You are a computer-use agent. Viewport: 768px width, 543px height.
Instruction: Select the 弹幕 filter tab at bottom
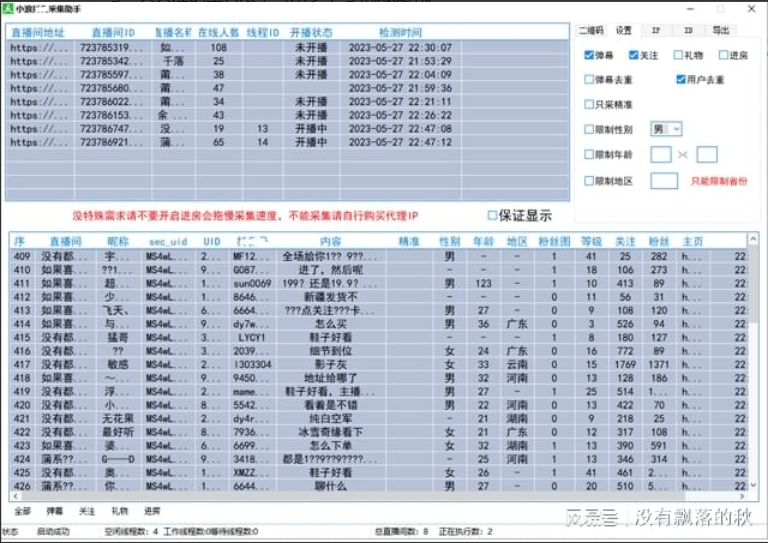coord(55,511)
